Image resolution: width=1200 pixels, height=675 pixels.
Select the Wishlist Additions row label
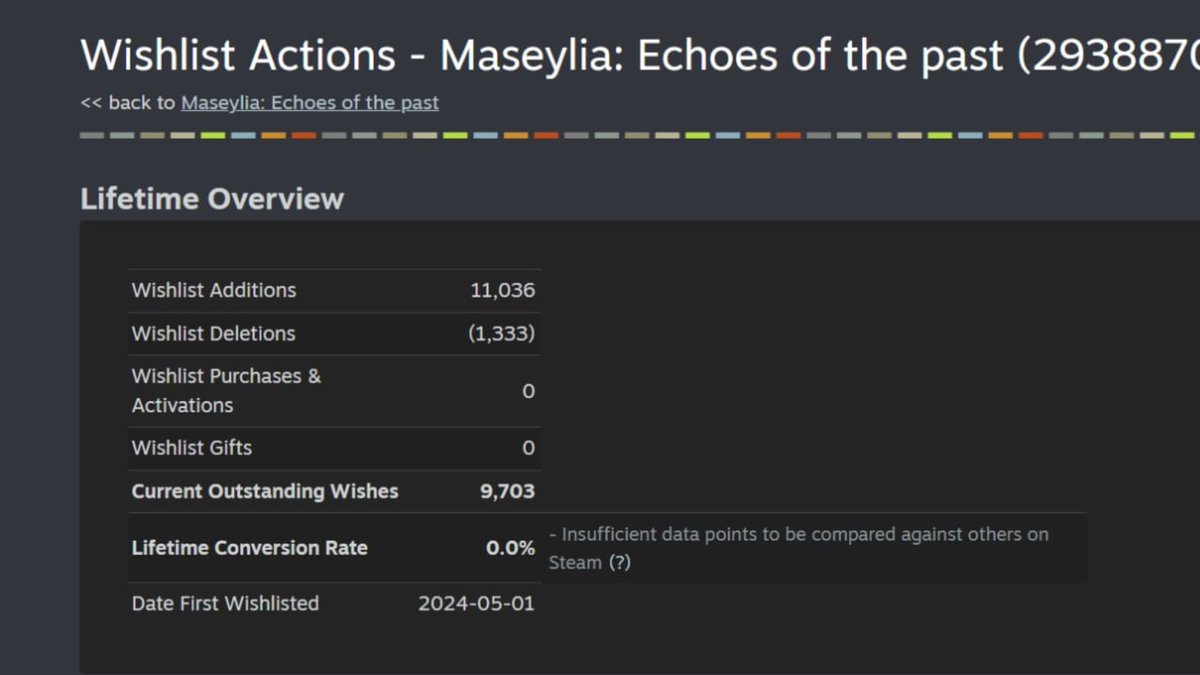pos(214,291)
